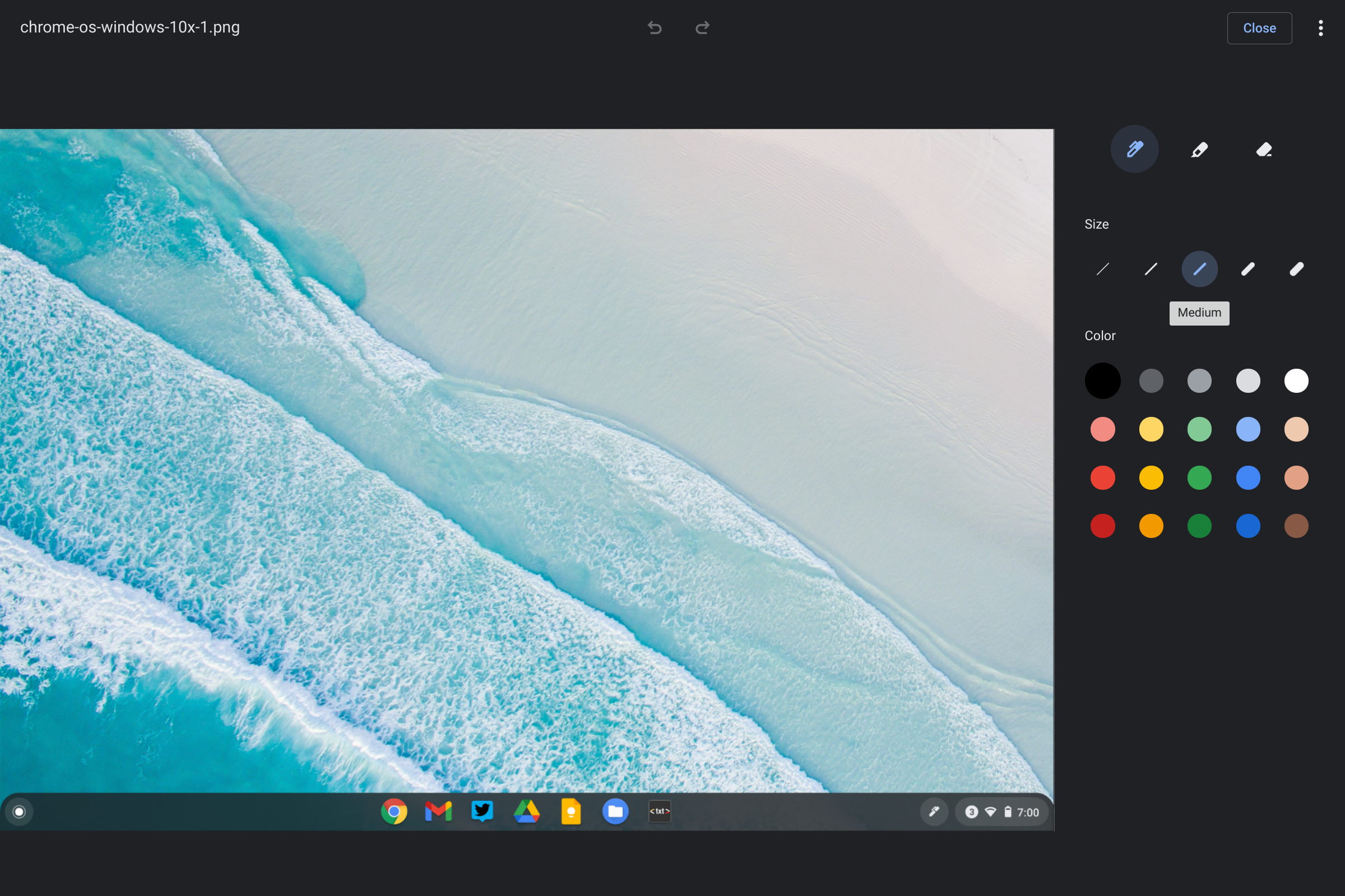The height and width of the screenshot is (896, 1345).
Task: Select the bright red color swatch
Action: point(1102,477)
